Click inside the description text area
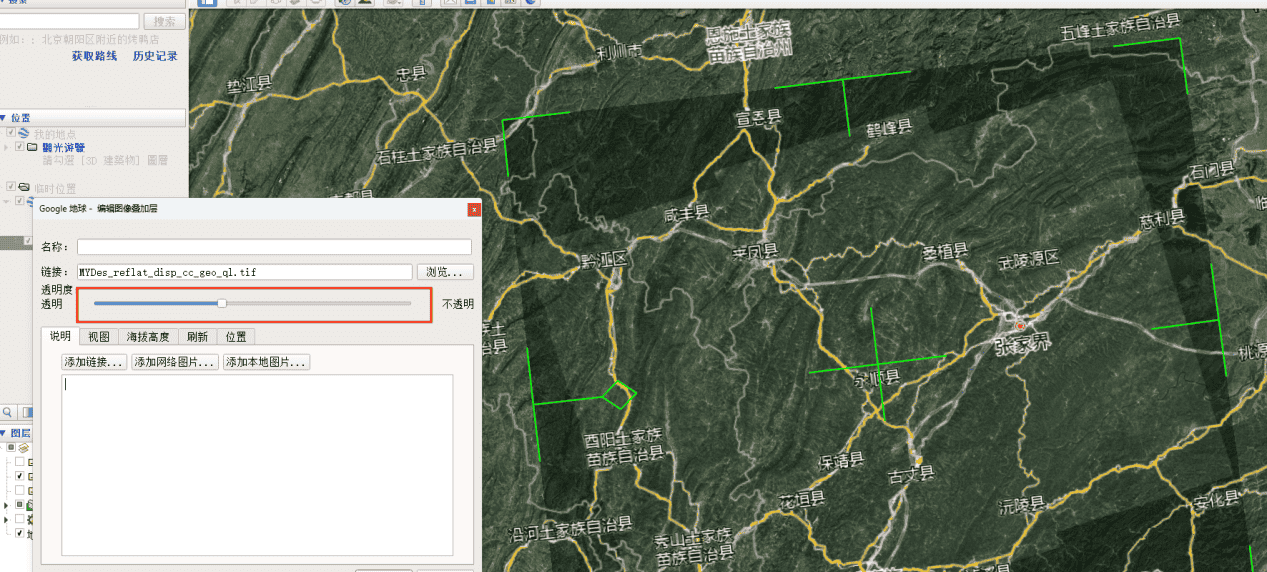This screenshot has width=1267, height=572. (257, 464)
